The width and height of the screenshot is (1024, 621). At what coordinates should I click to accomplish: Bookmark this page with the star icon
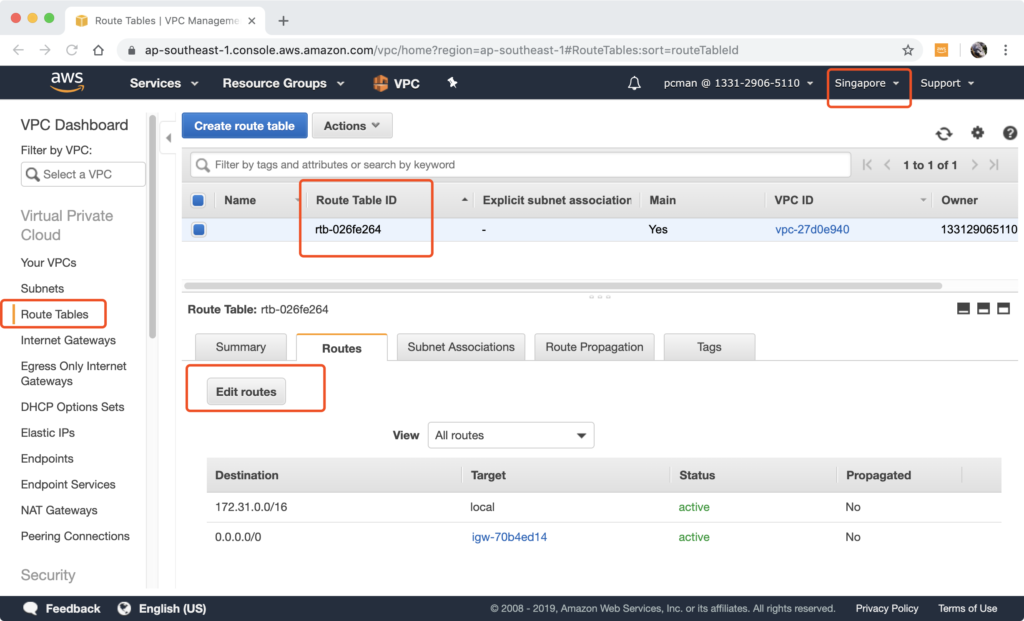point(908,50)
